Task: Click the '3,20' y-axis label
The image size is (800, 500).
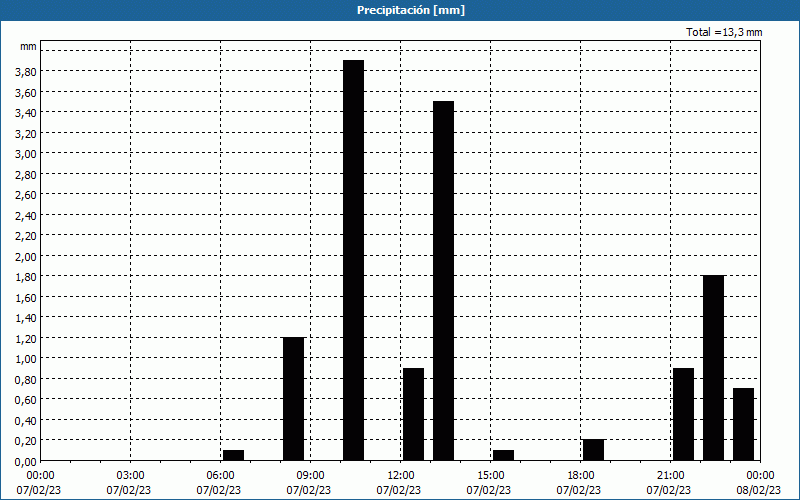Action: (x=26, y=133)
